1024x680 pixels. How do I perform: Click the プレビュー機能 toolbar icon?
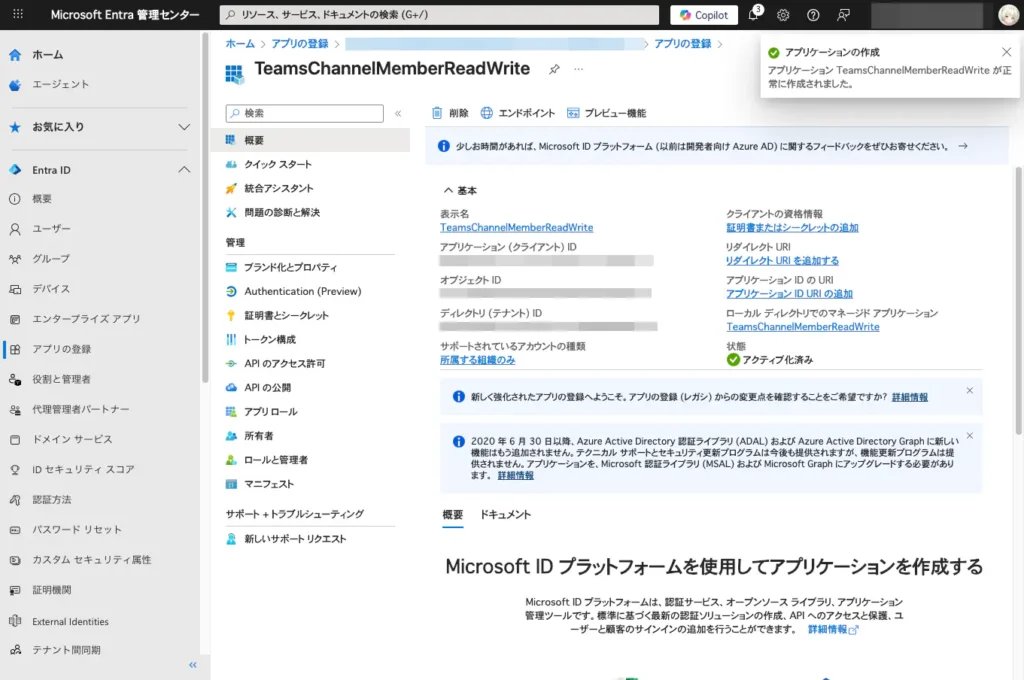[573, 113]
